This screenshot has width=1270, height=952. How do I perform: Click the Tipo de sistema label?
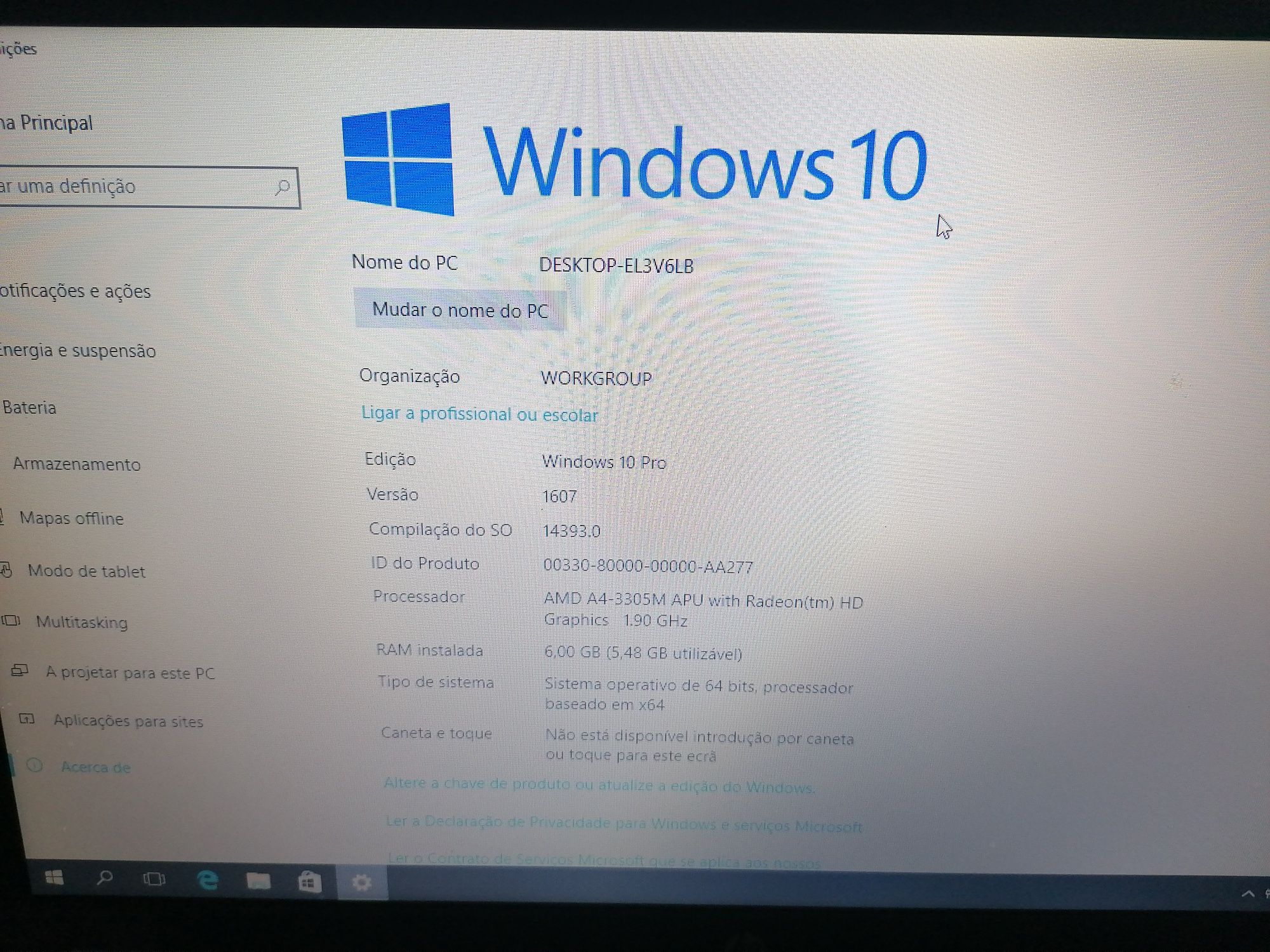click(436, 682)
